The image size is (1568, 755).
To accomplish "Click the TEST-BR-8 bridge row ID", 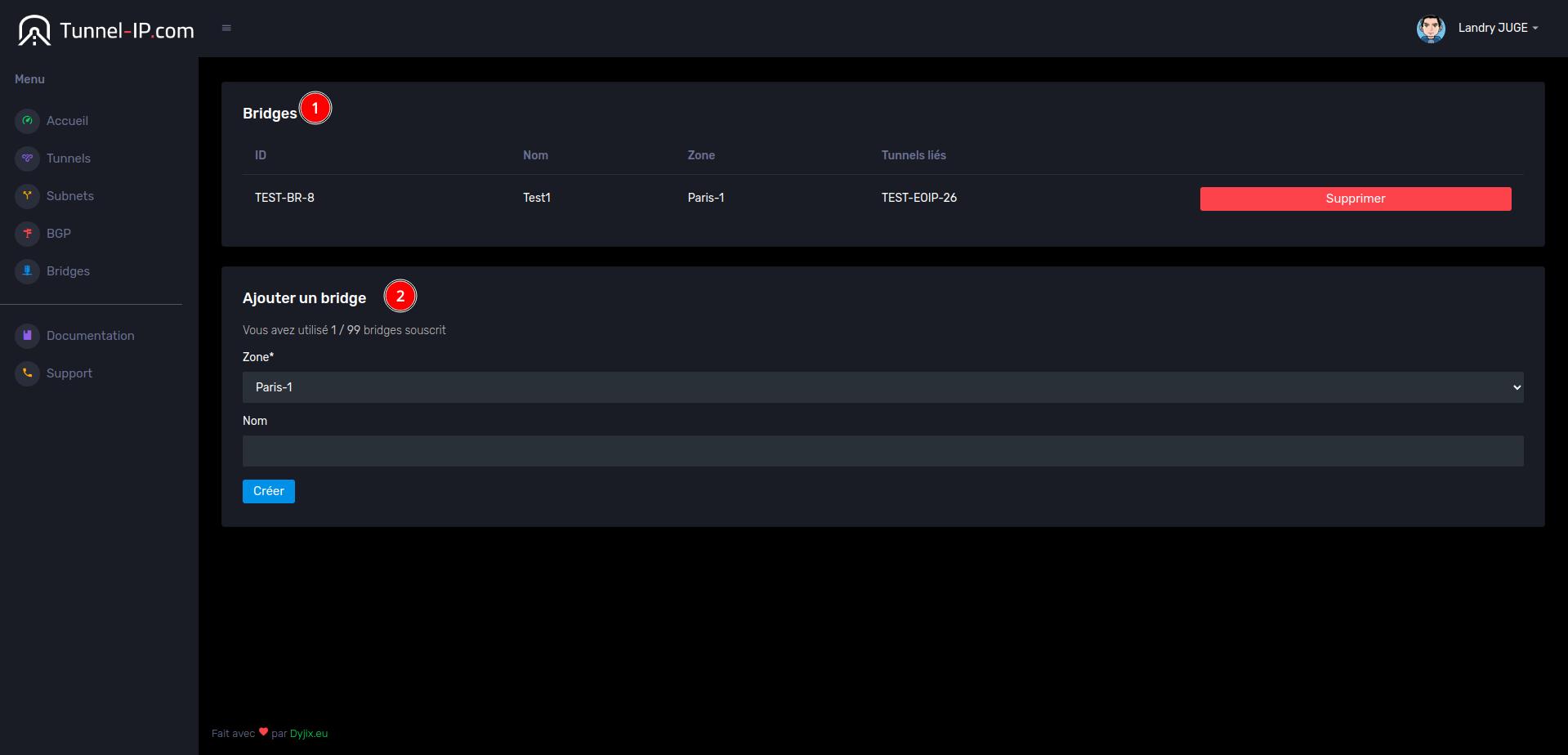I will click(284, 198).
